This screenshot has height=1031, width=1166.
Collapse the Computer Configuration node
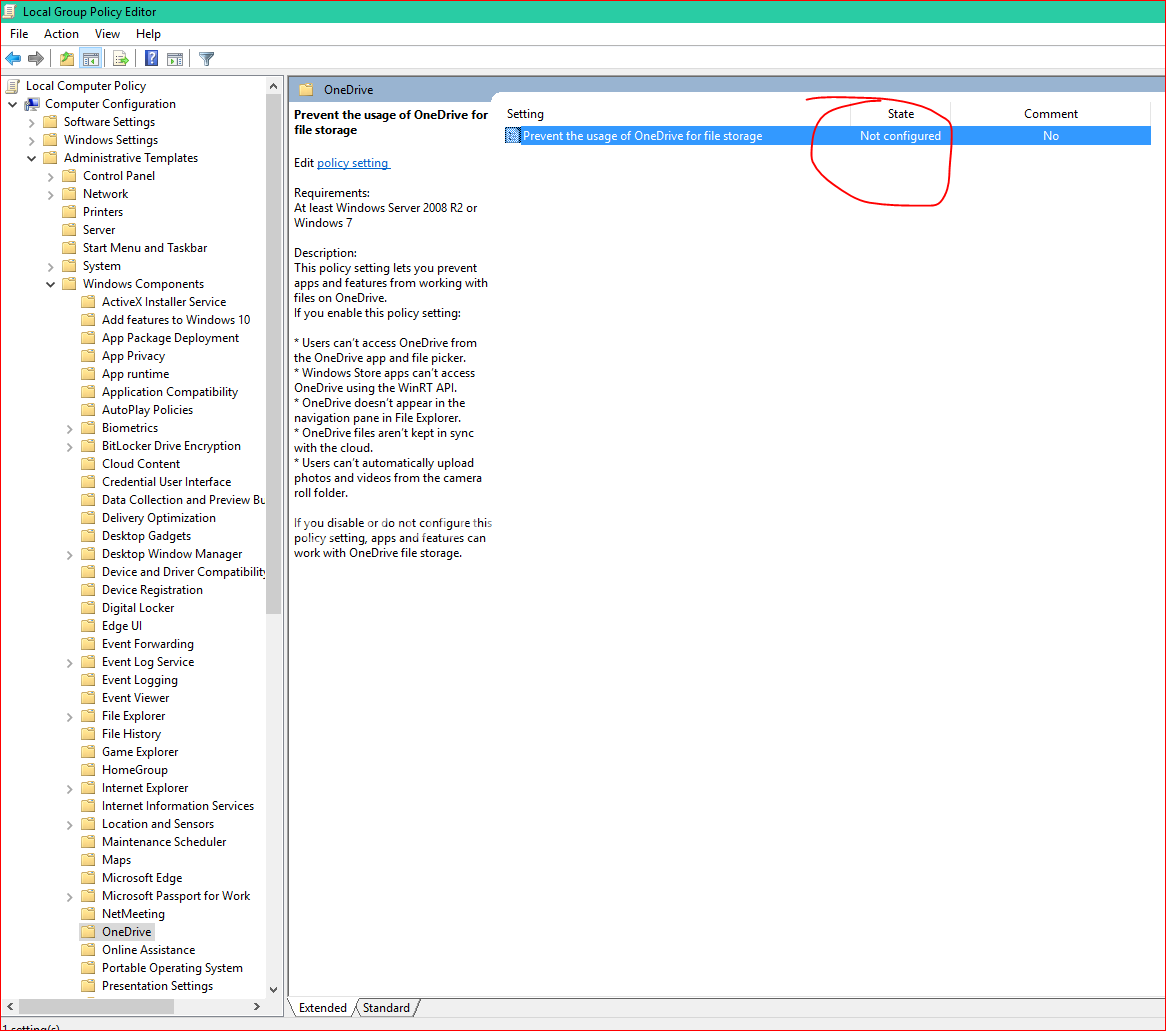[13, 104]
